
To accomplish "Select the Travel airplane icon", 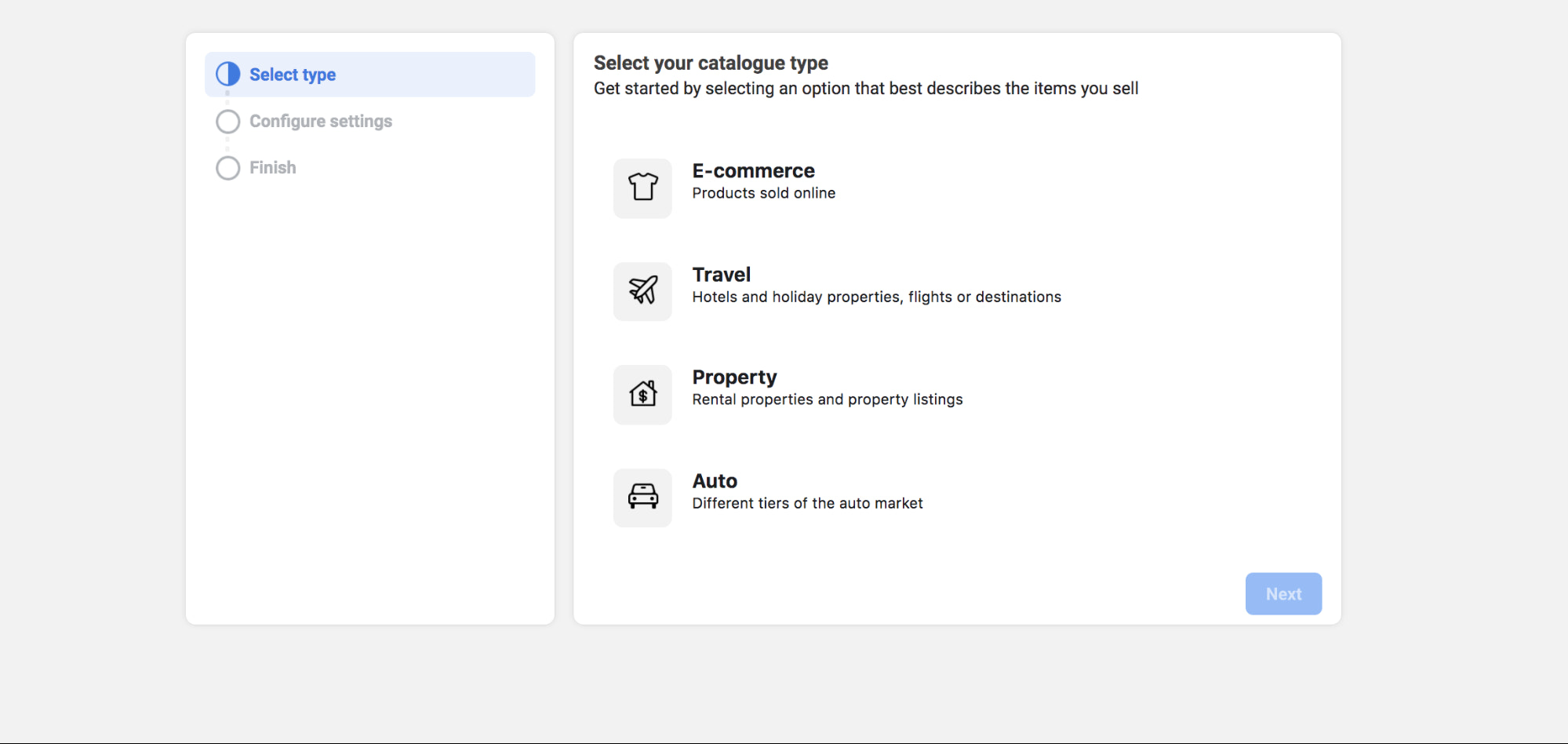I will click(642, 291).
